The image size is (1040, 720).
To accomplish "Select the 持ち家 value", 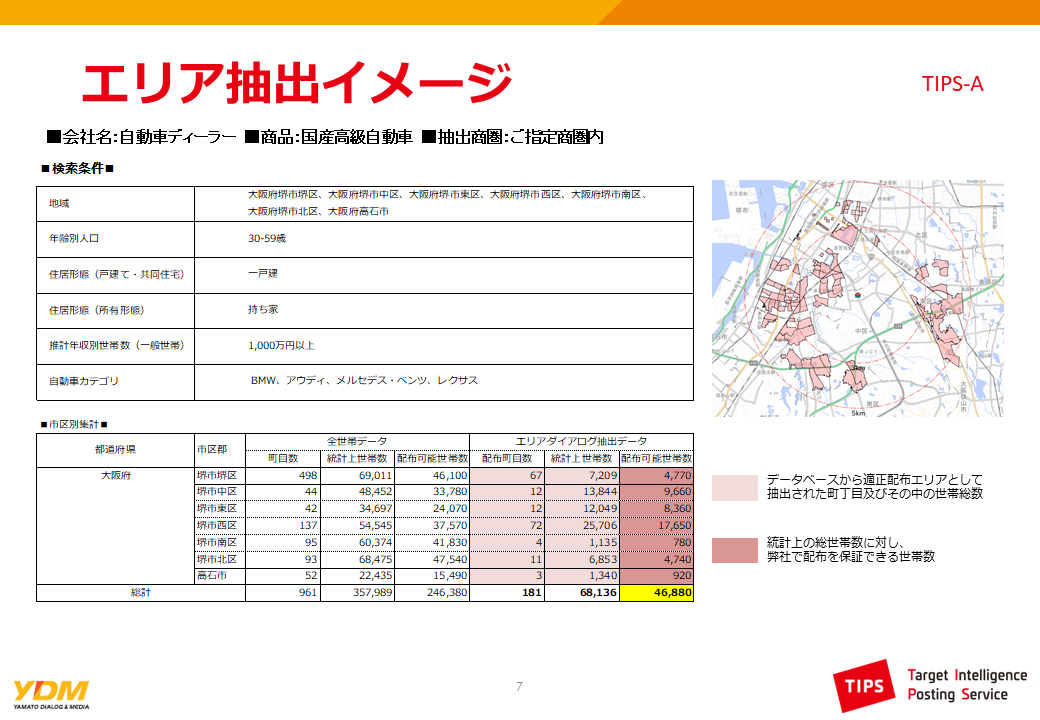I will click(x=263, y=310).
